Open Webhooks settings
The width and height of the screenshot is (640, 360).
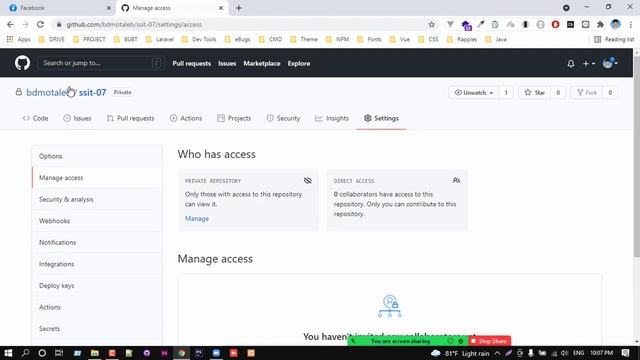(x=97, y=221)
